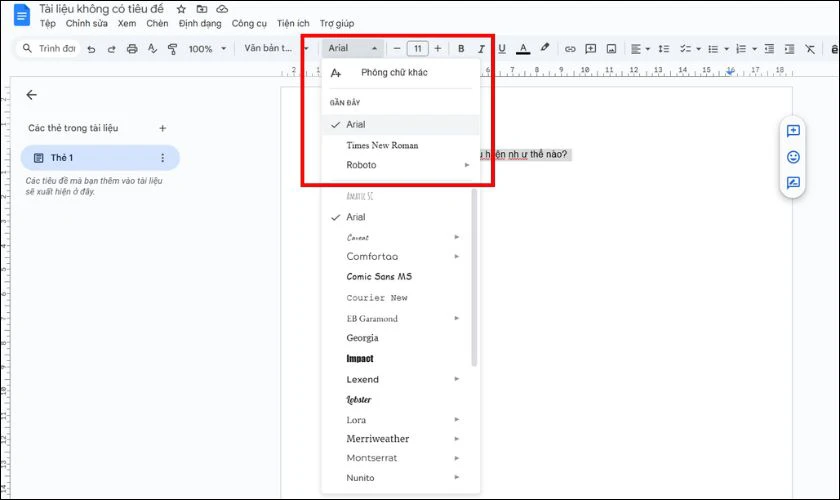Check cloud save status icon

click(x=222, y=9)
